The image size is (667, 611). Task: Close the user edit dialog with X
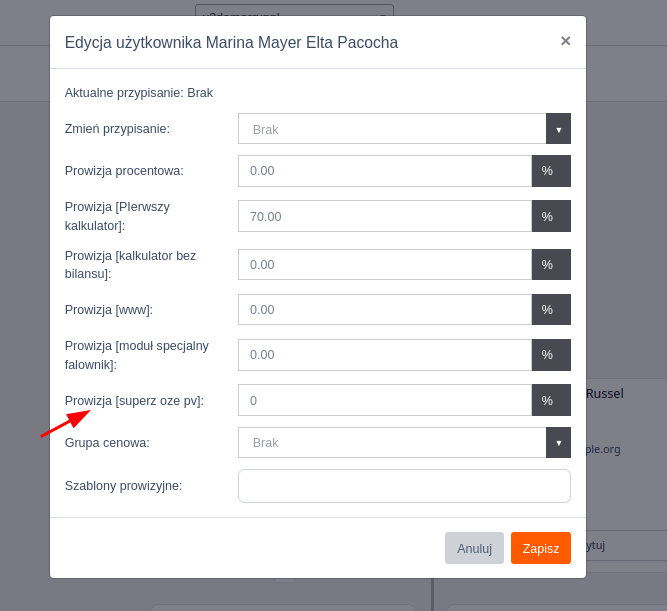pyautogui.click(x=565, y=41)
